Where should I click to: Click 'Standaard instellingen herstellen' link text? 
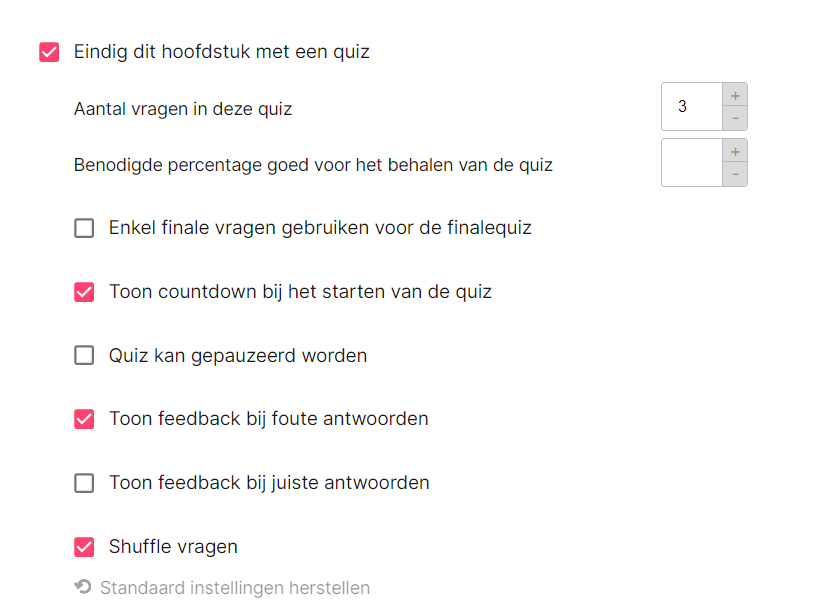click(235, 588)
